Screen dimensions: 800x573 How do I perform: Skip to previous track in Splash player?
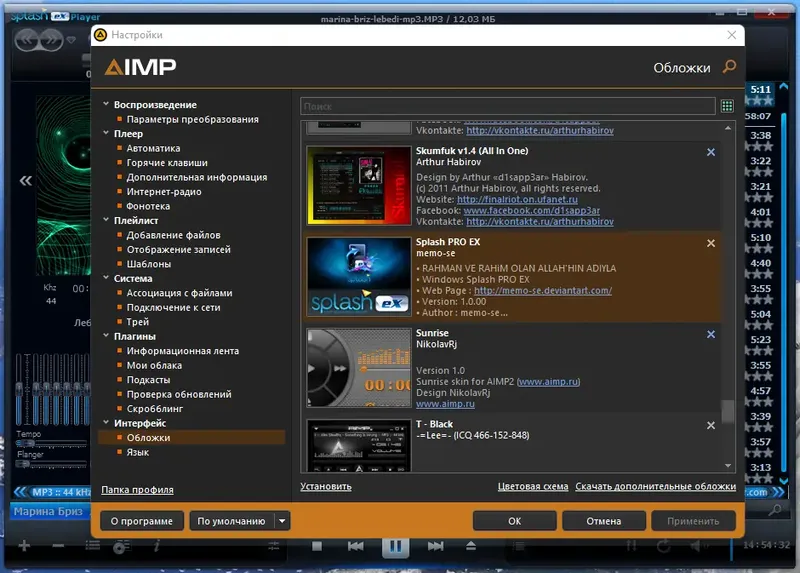click(x=356, y=546)
